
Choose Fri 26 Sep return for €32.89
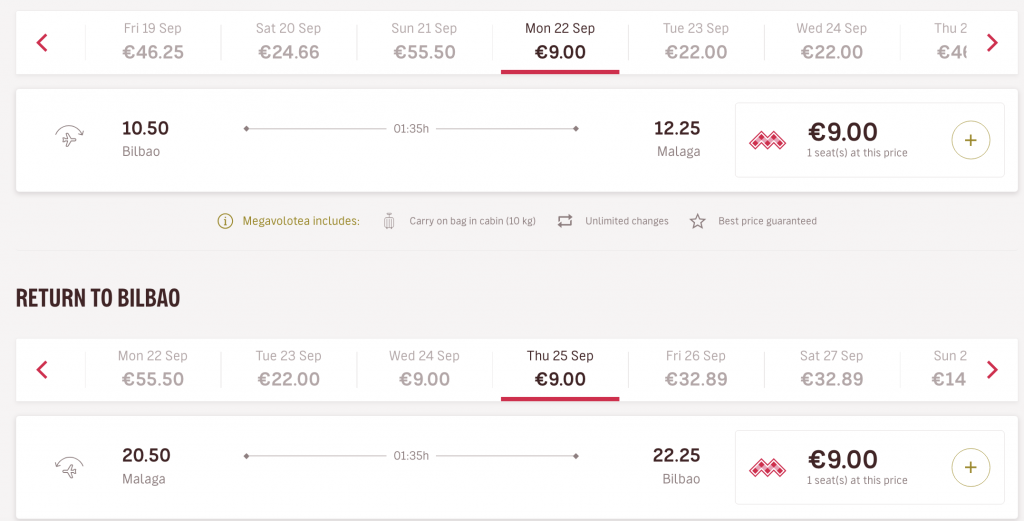pos(696,370)
